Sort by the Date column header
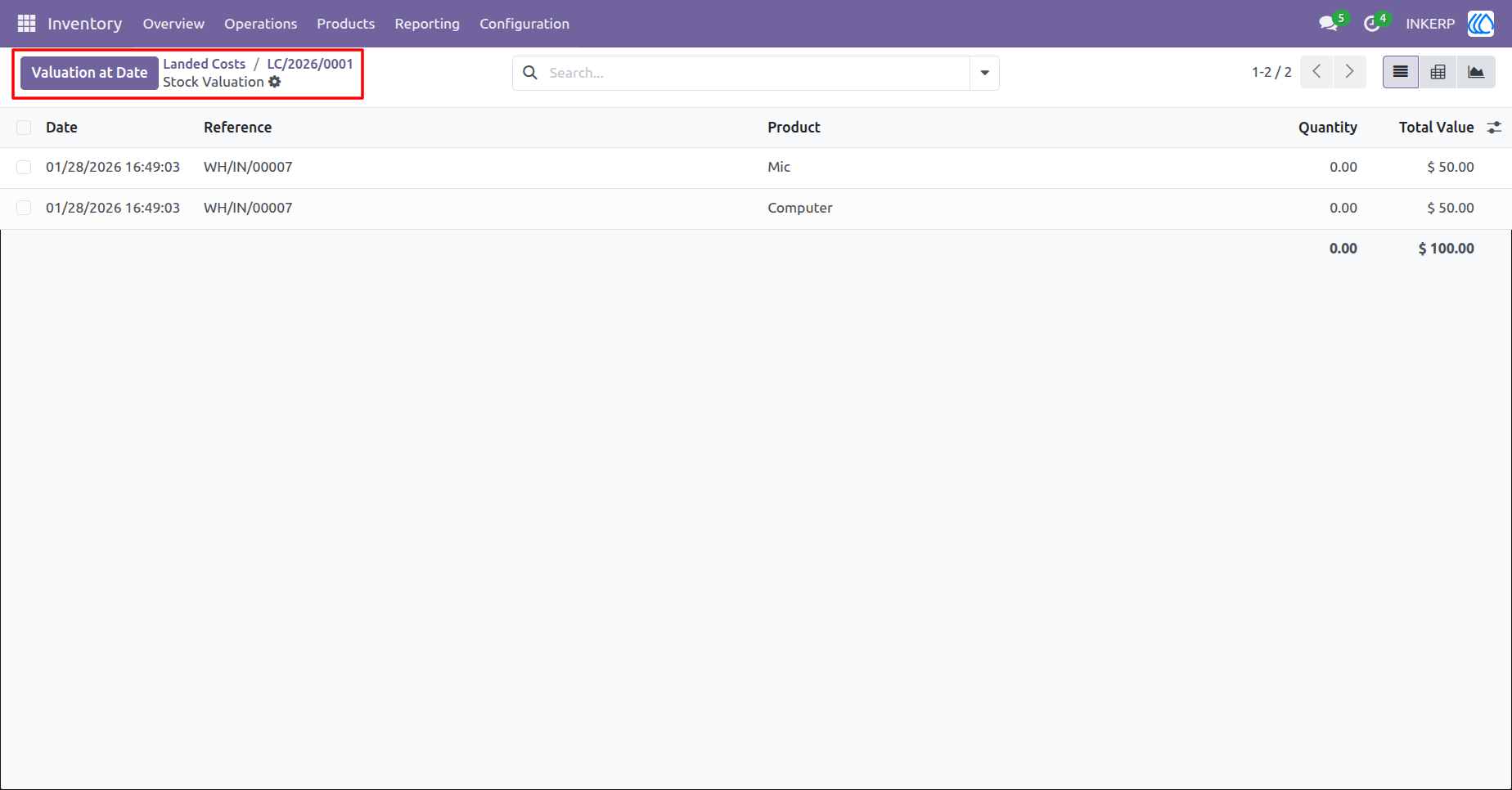 [61, 128]
